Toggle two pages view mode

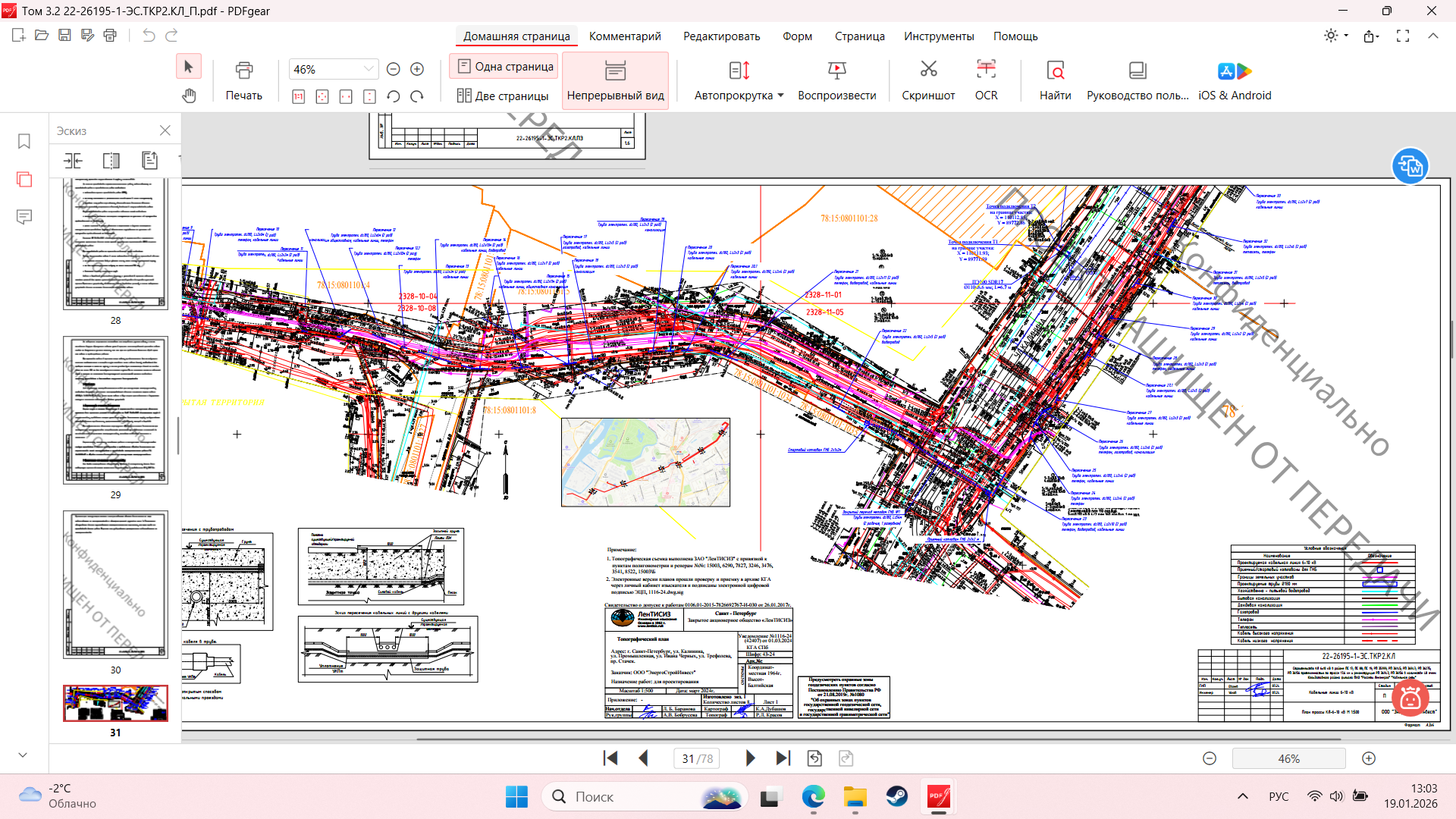[503, 96]
